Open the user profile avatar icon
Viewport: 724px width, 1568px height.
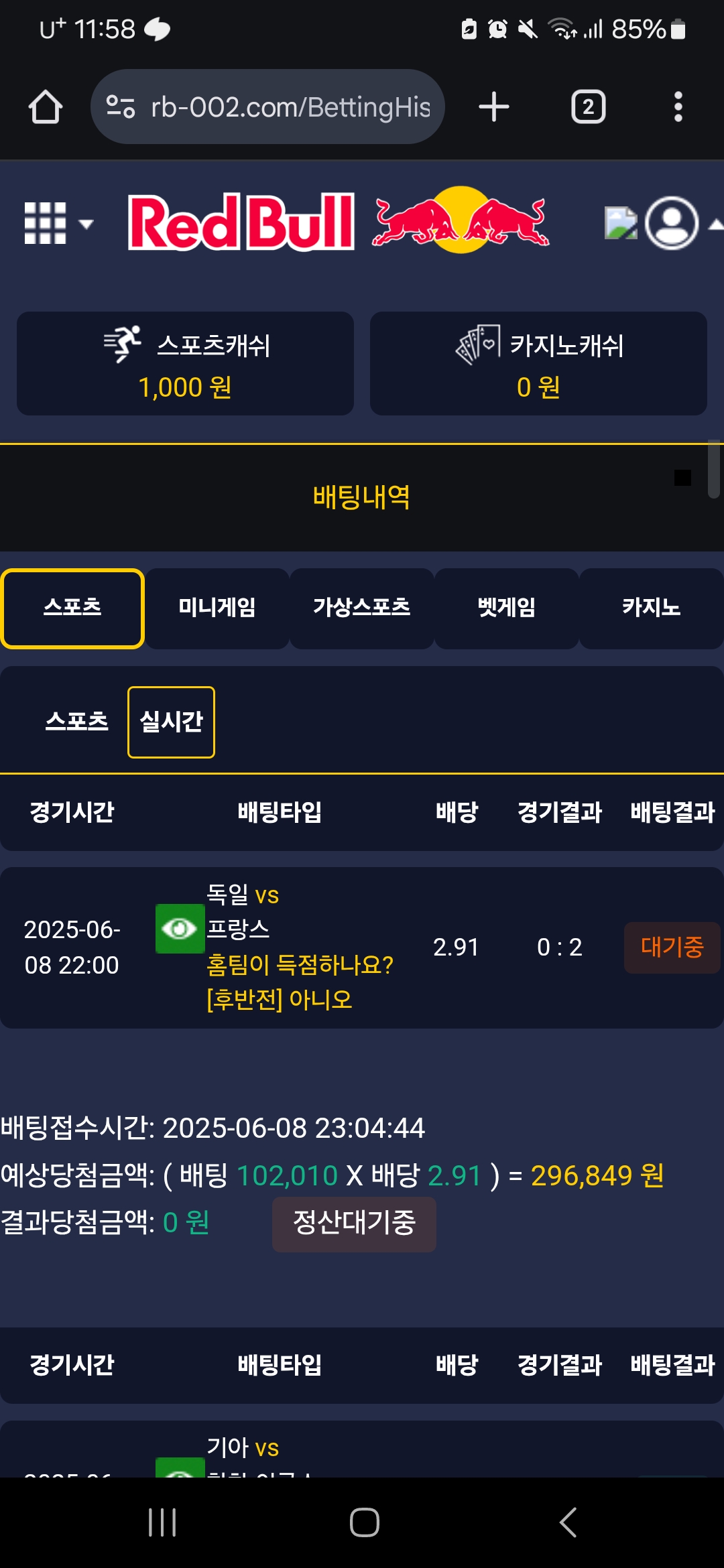672,223
